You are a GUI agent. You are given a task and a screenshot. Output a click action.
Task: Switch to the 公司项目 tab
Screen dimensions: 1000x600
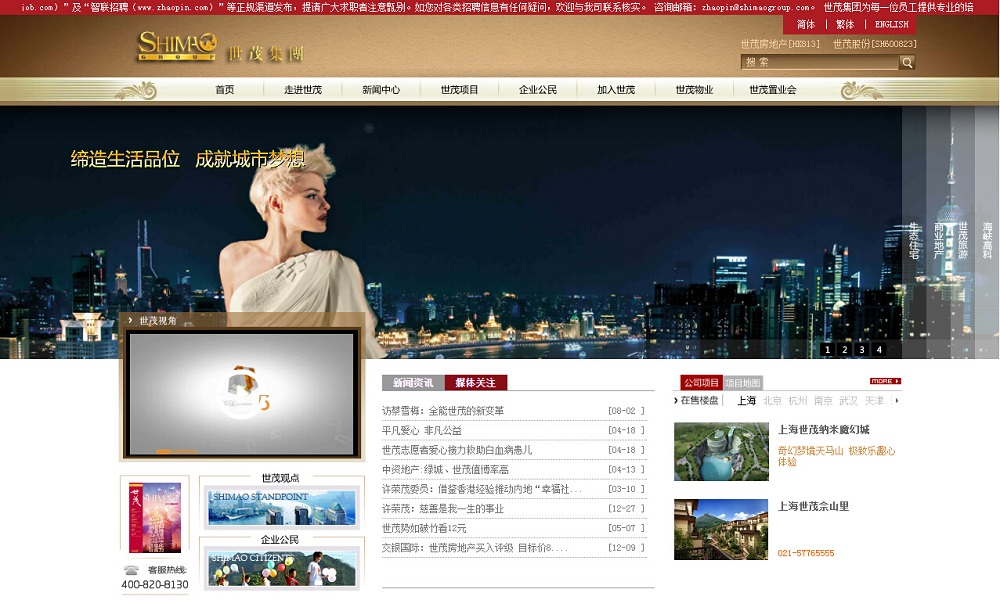[702, 383]
